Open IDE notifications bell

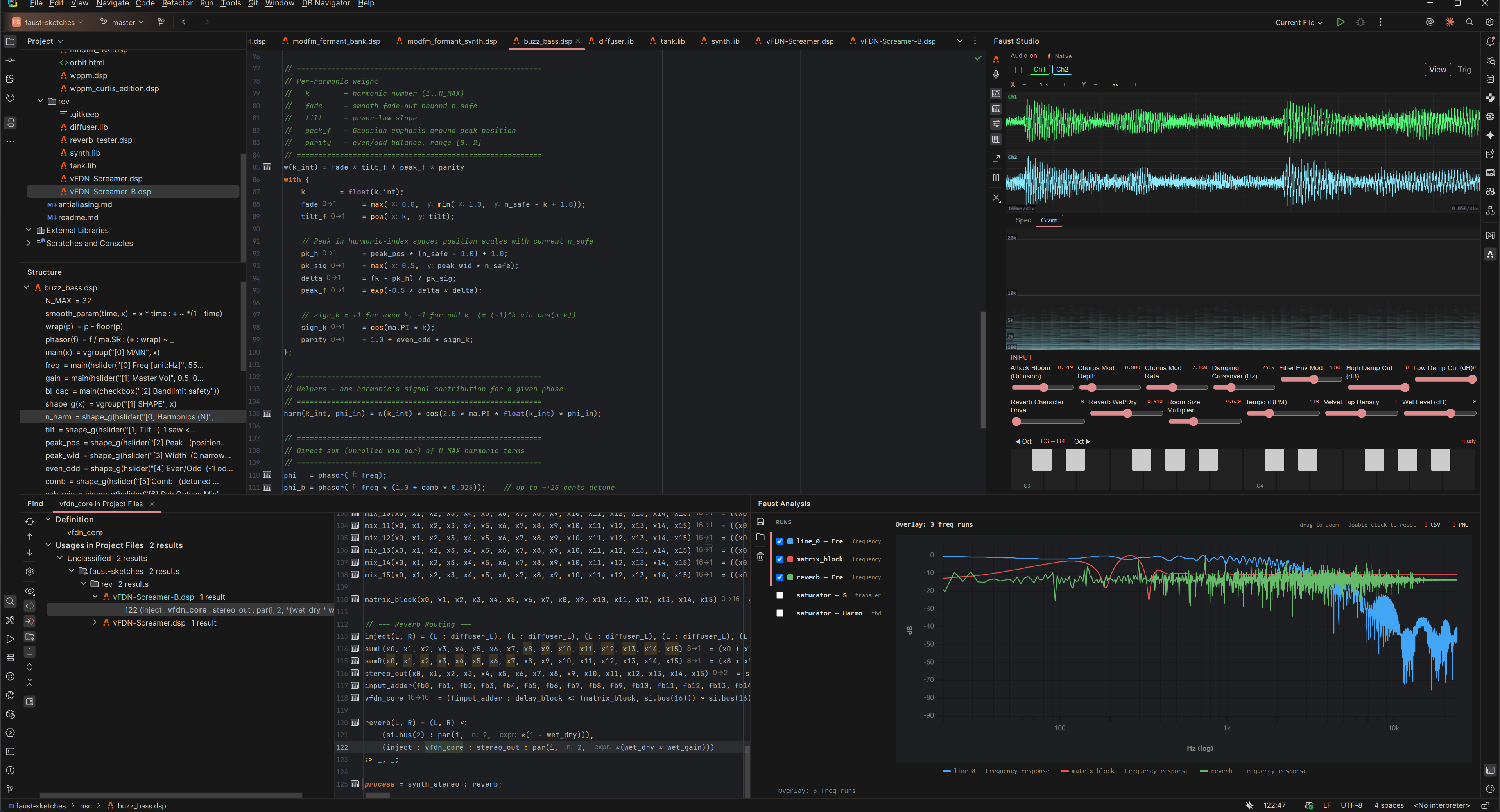1490,41
